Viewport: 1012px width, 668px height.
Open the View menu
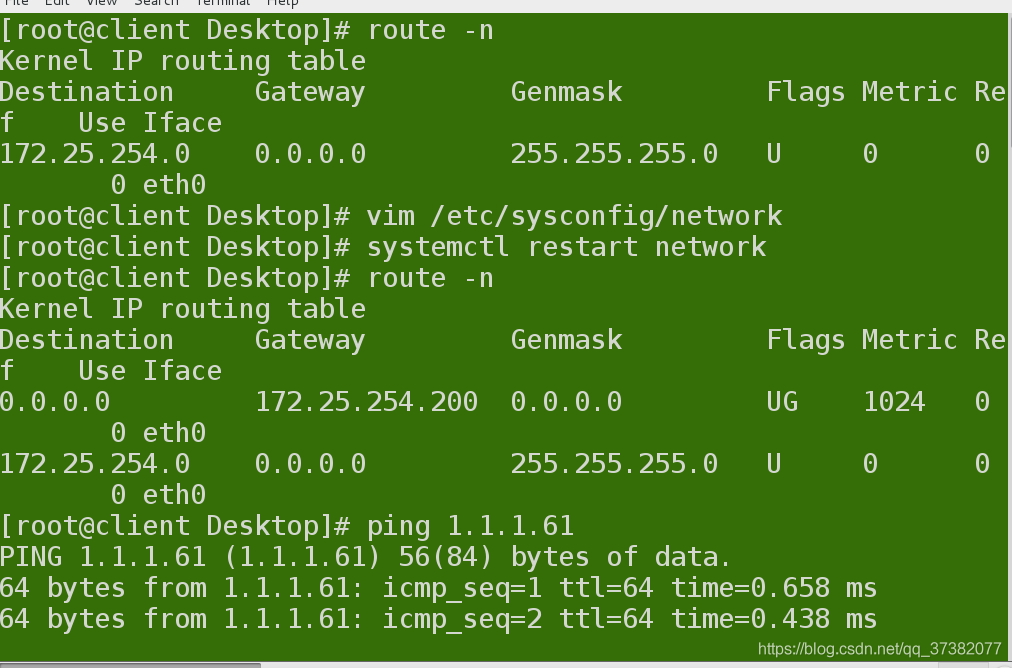coord(102,3)
